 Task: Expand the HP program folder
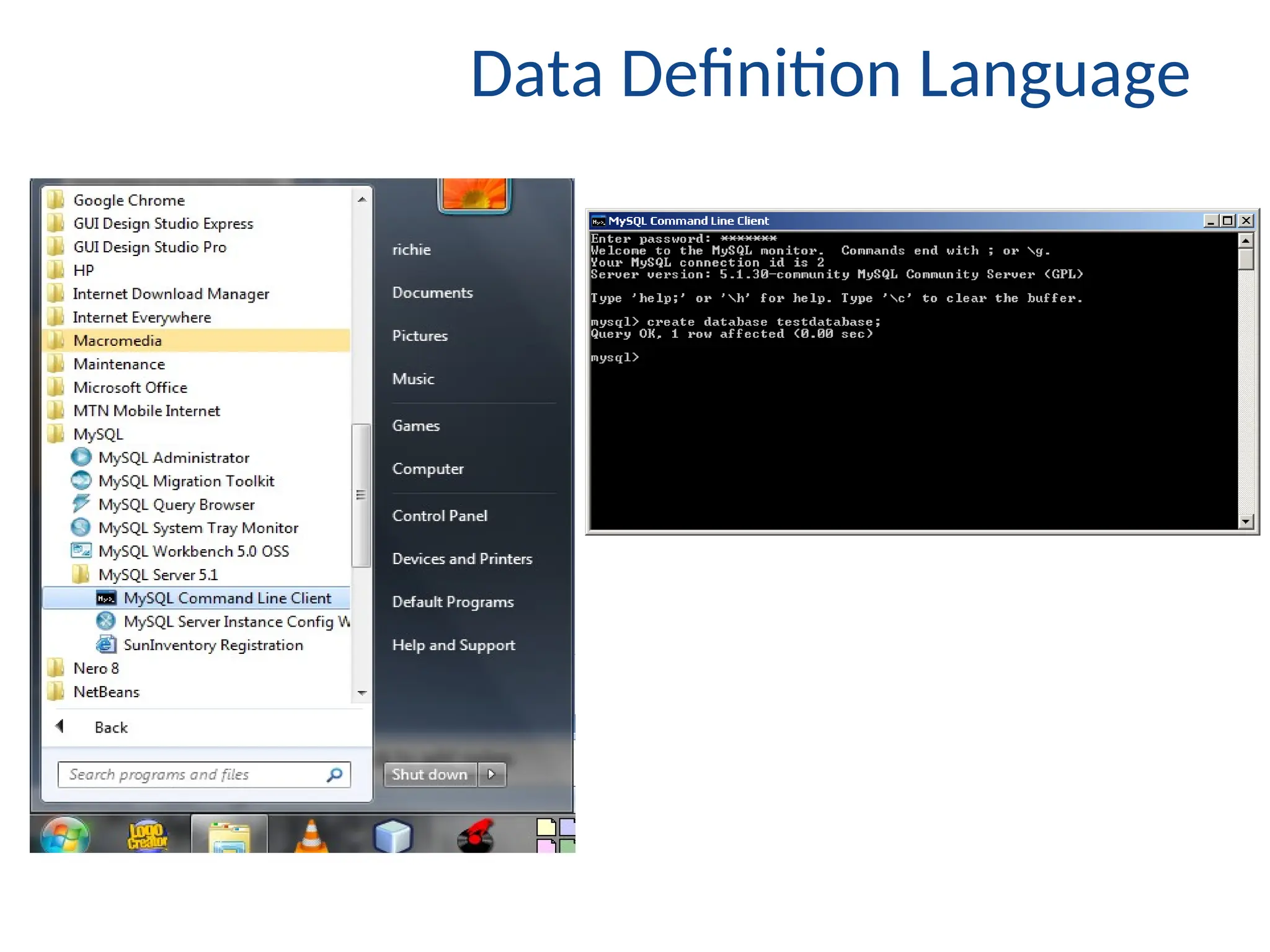coord(70,271)
